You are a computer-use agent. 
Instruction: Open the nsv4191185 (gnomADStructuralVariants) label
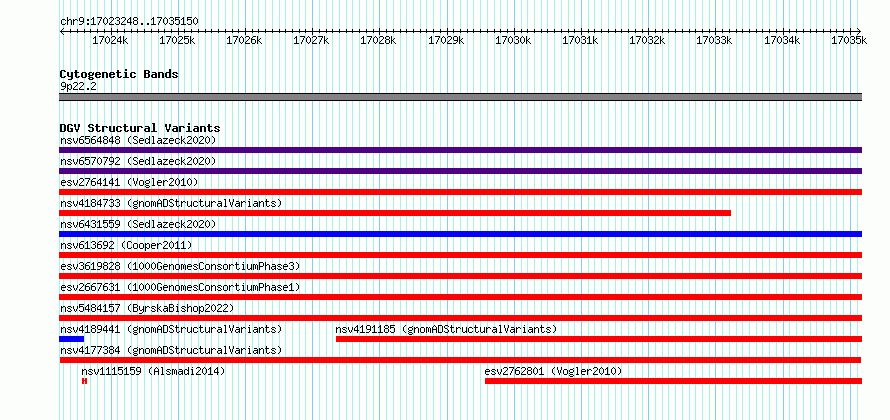447,329
